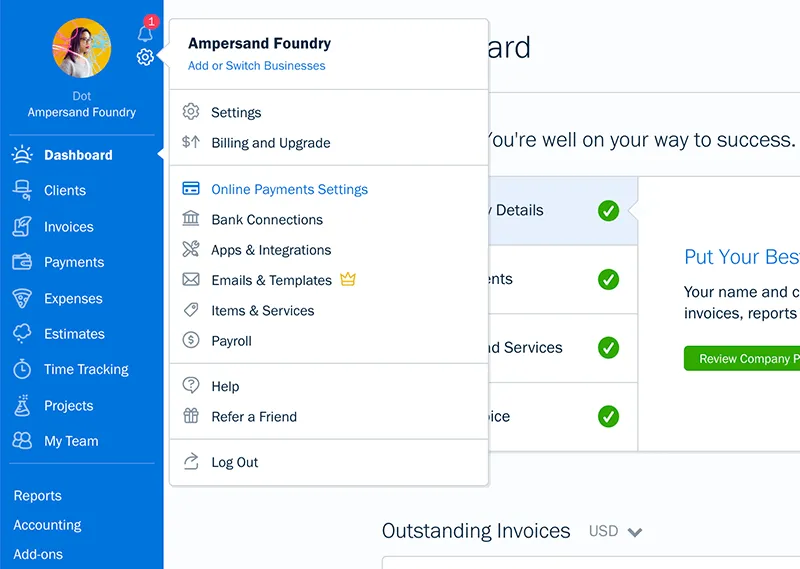The image size is (800, 569).
Task: Expand the USD currency dropdown
Action: 615,532
